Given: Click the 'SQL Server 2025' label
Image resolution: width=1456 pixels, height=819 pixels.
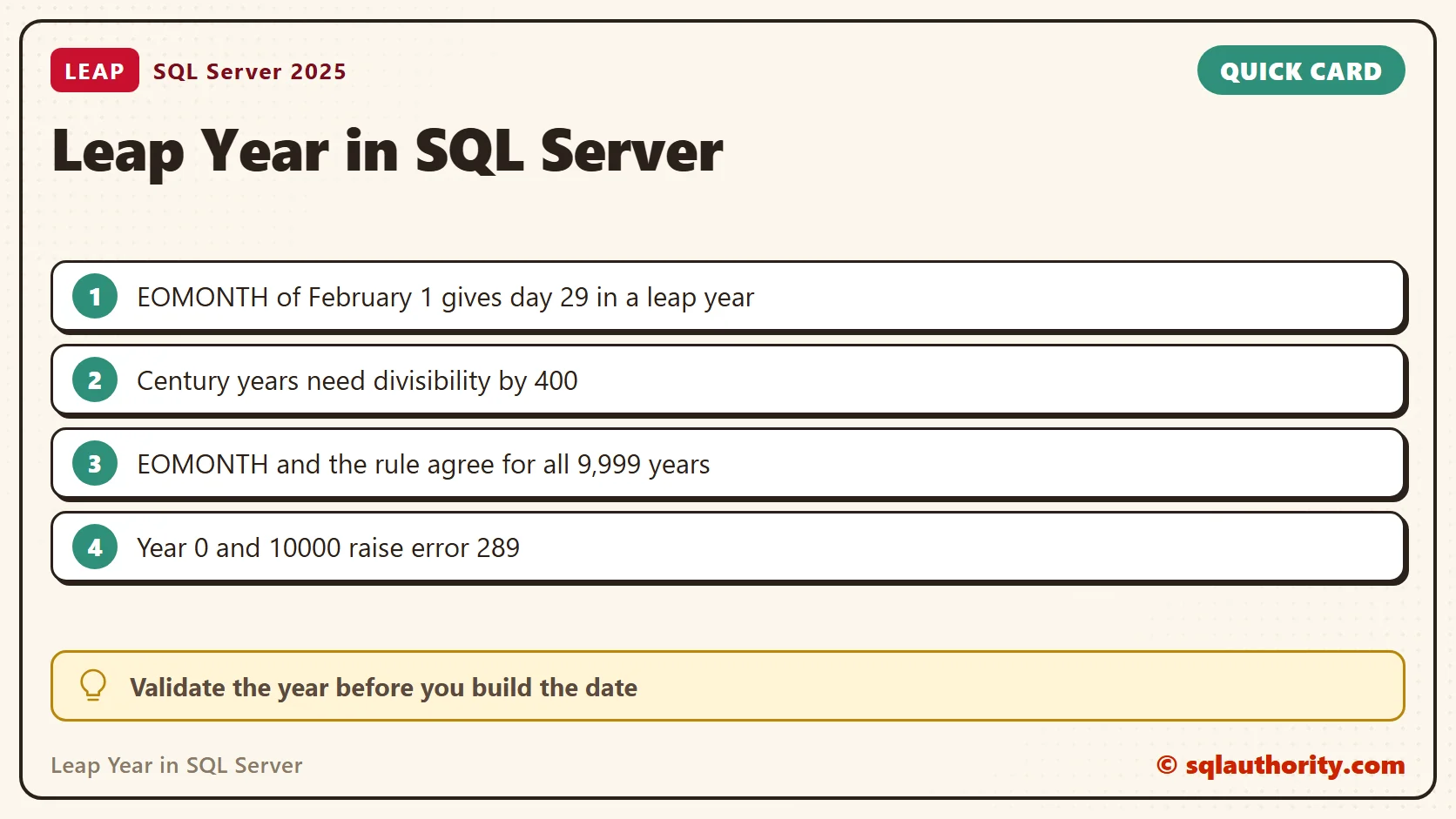Looking at the screenshot, I should tap(250, 71).
